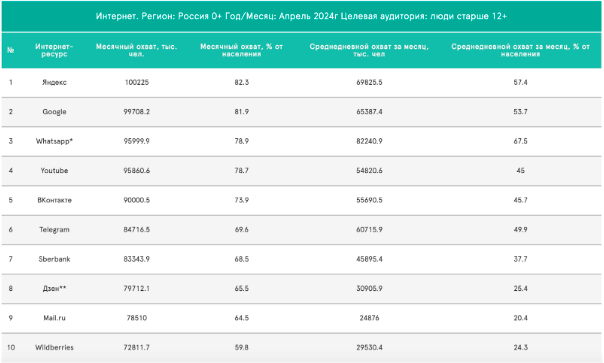
Task: Select the Wildberries resource name
Action: (x=54, y=348)
